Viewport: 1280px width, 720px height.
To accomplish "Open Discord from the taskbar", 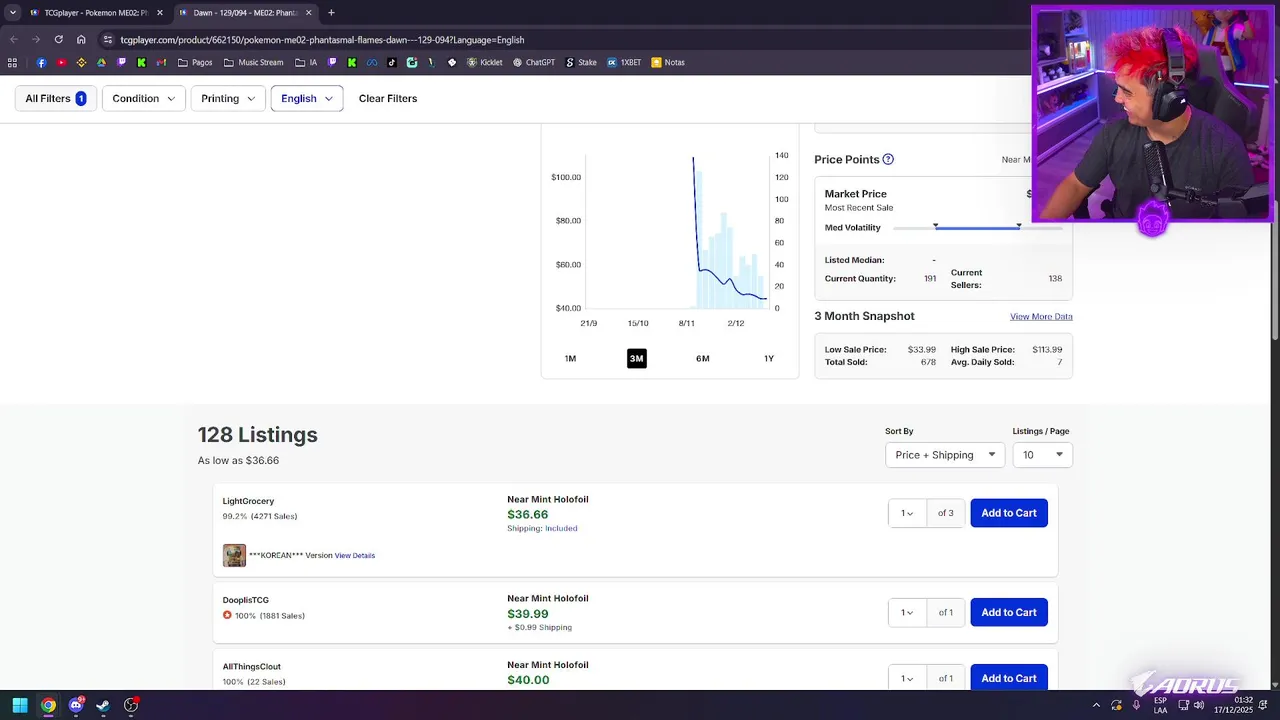I will pyautogui.click(x=76, y=705).
